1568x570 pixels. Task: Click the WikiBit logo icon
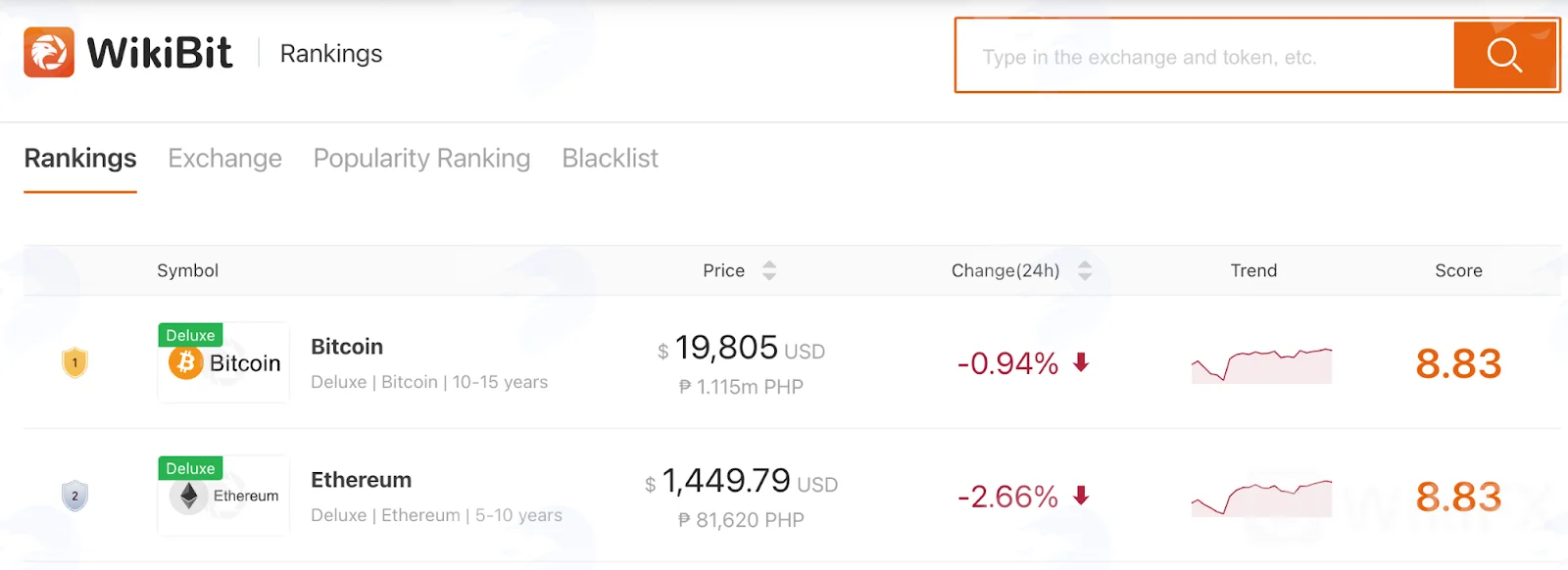click(49, 52)
